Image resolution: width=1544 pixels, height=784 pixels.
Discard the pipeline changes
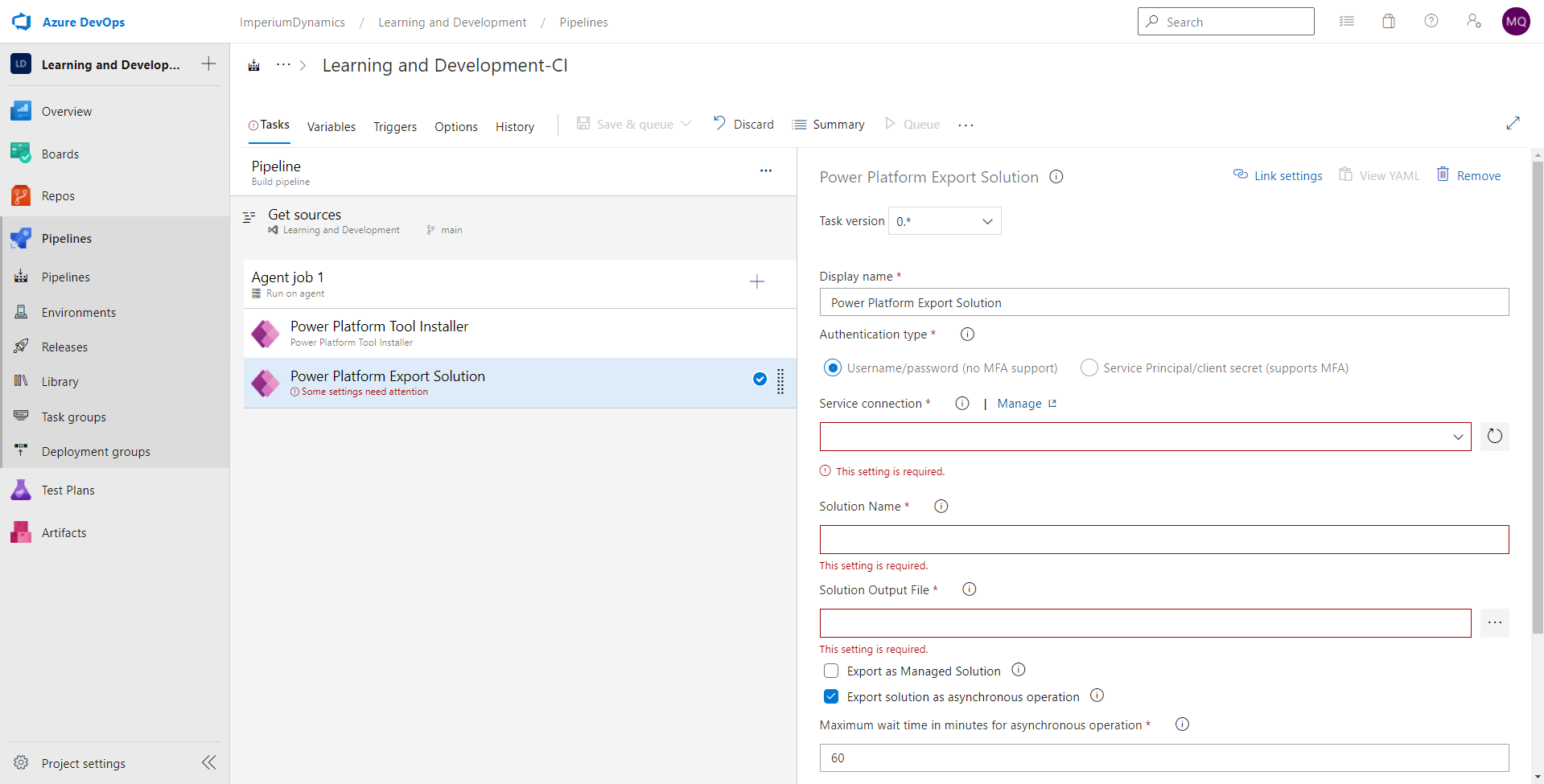coord(753,124)
